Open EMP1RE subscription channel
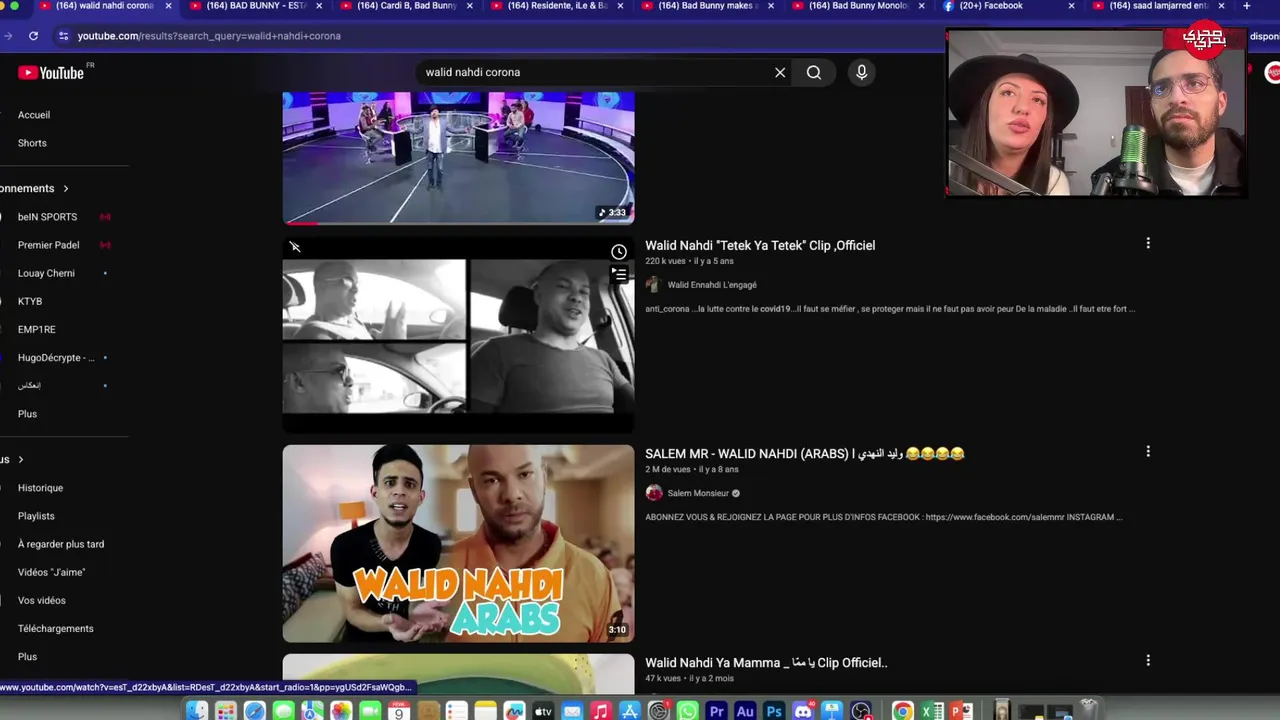The height and width of the screenshot is (720, 1280). tap(36, 329)
